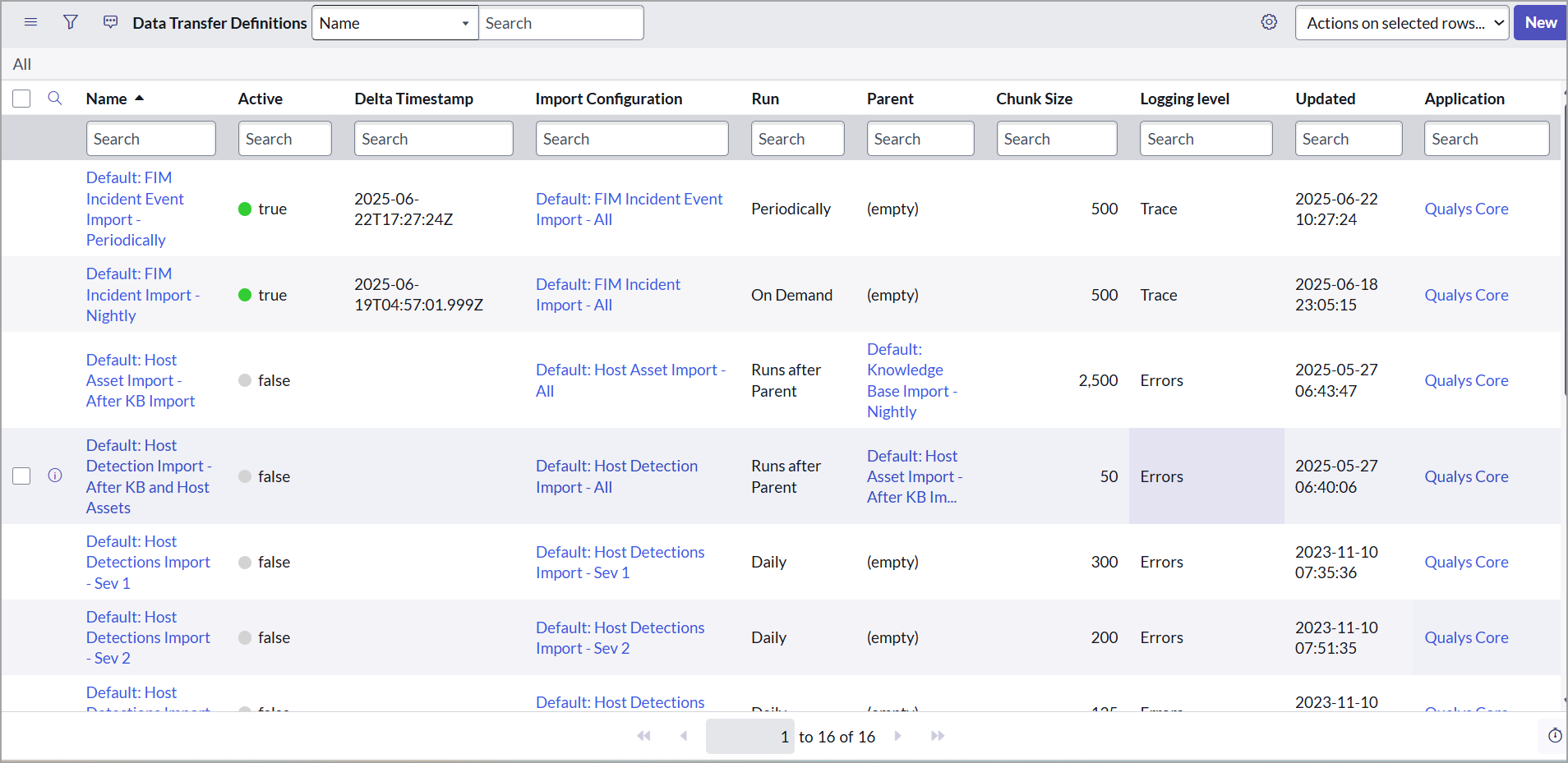Preview record via info icon in Host Detection row

click(x=55, y=476)
